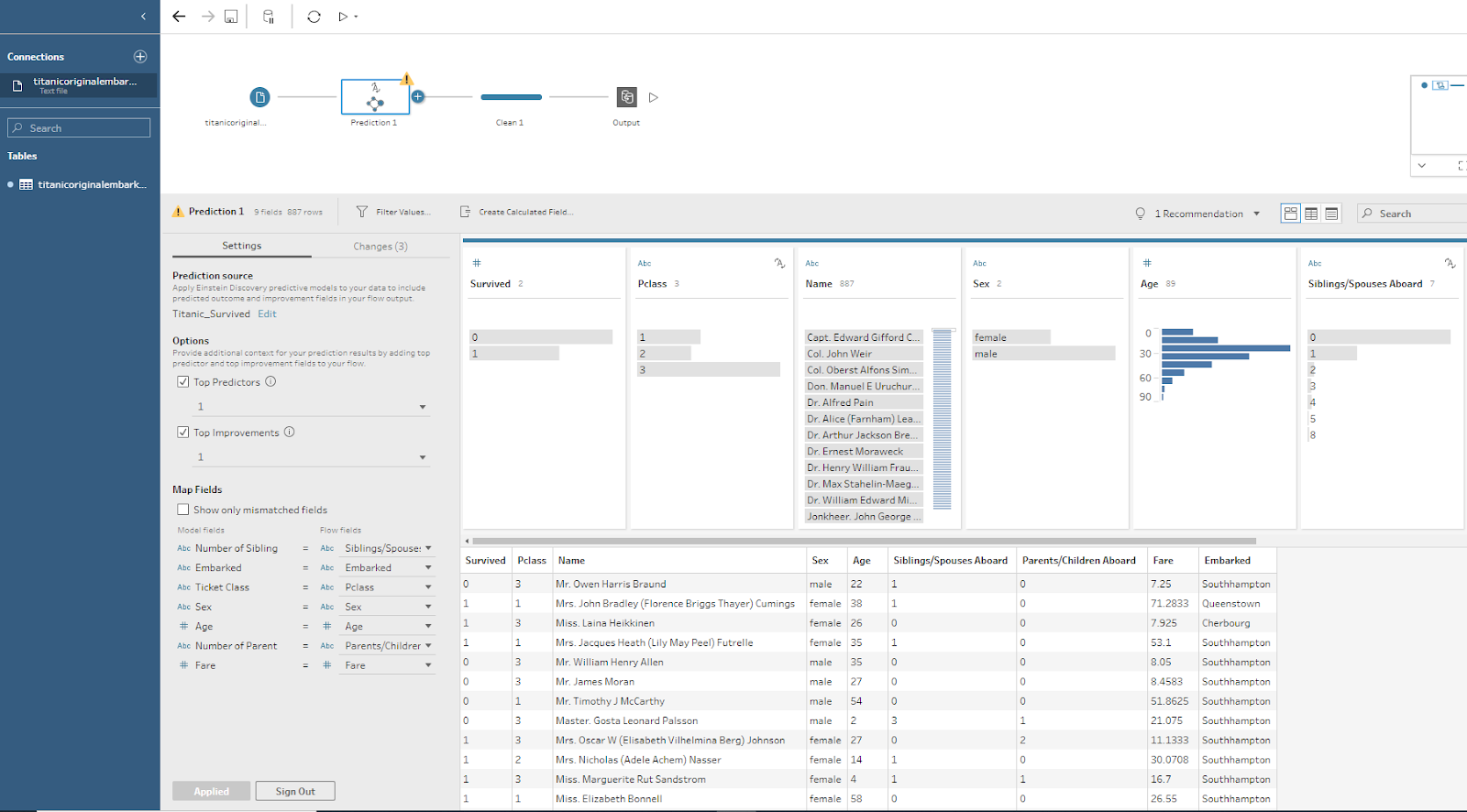Uncheck the Top Predictors checkbox
This screenshot has height=812, width=1467.
[x=183, y=382]
